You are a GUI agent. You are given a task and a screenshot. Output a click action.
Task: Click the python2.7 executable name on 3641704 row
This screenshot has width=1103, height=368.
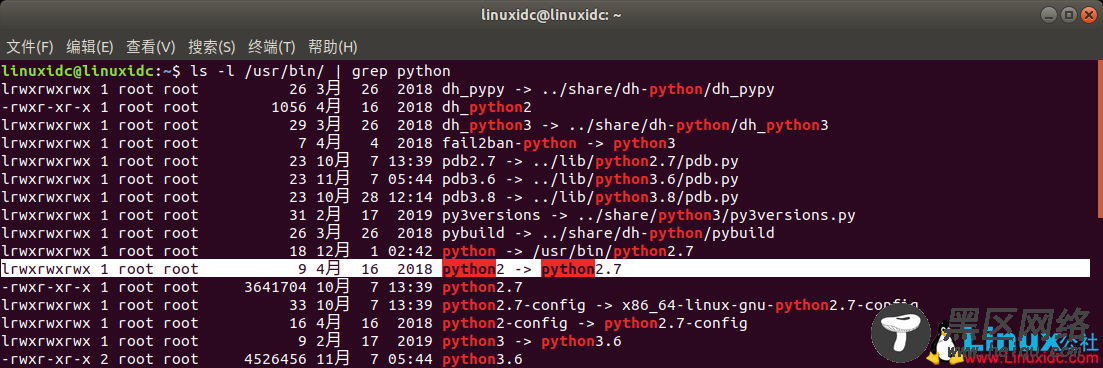tap(483, 287)
